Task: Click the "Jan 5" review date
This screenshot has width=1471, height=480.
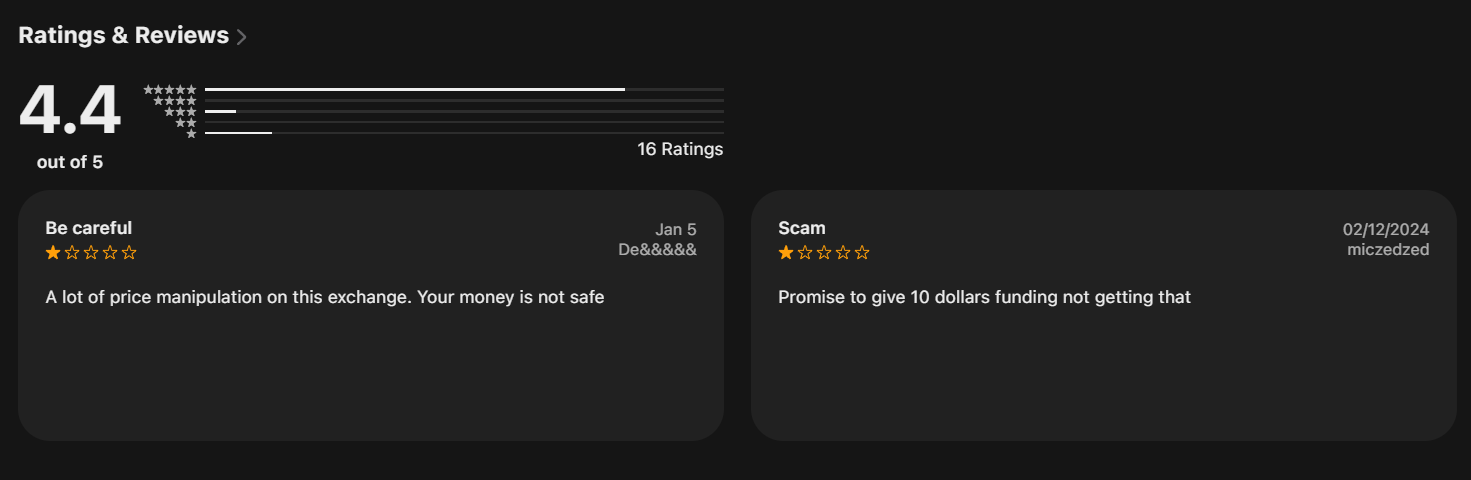Action: [x=676, y=230]
